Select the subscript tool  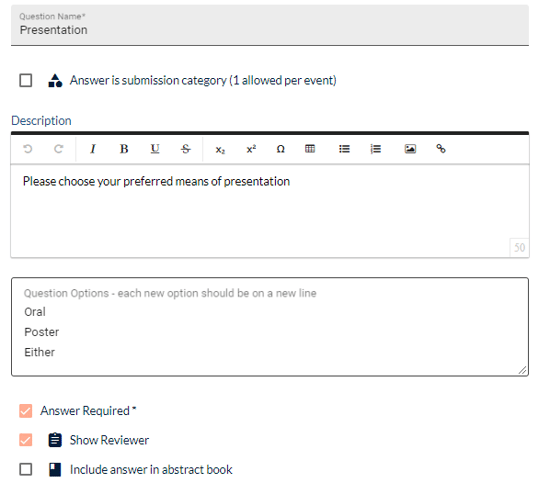point(220,150)
